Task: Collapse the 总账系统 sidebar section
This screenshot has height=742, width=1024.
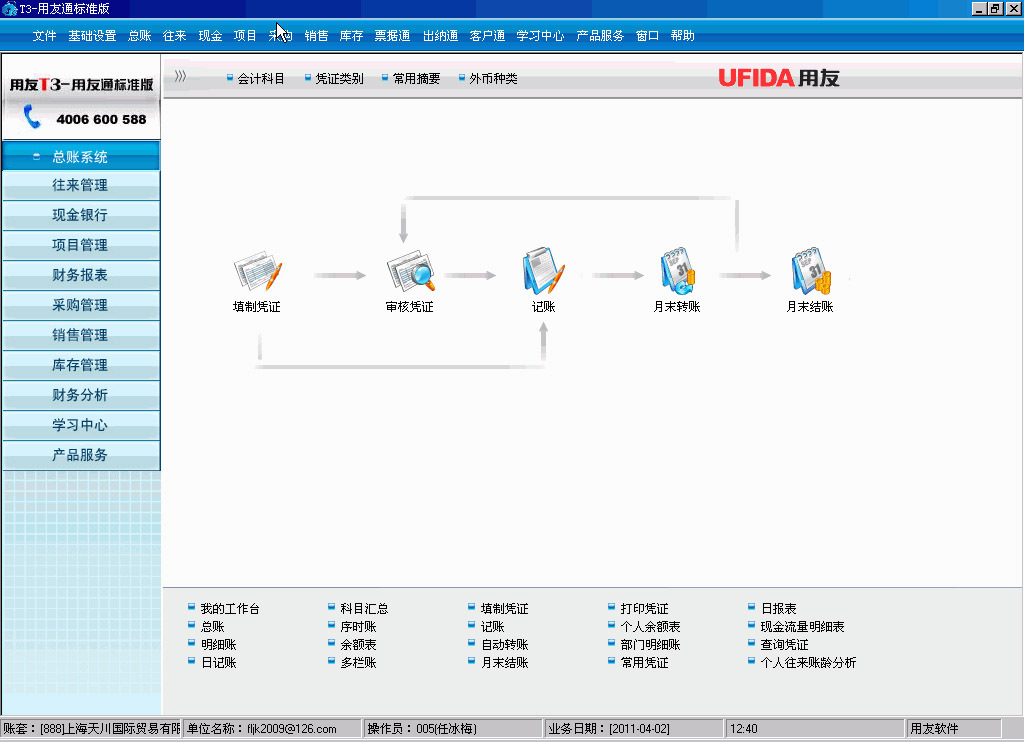Action: pos(81,157)
